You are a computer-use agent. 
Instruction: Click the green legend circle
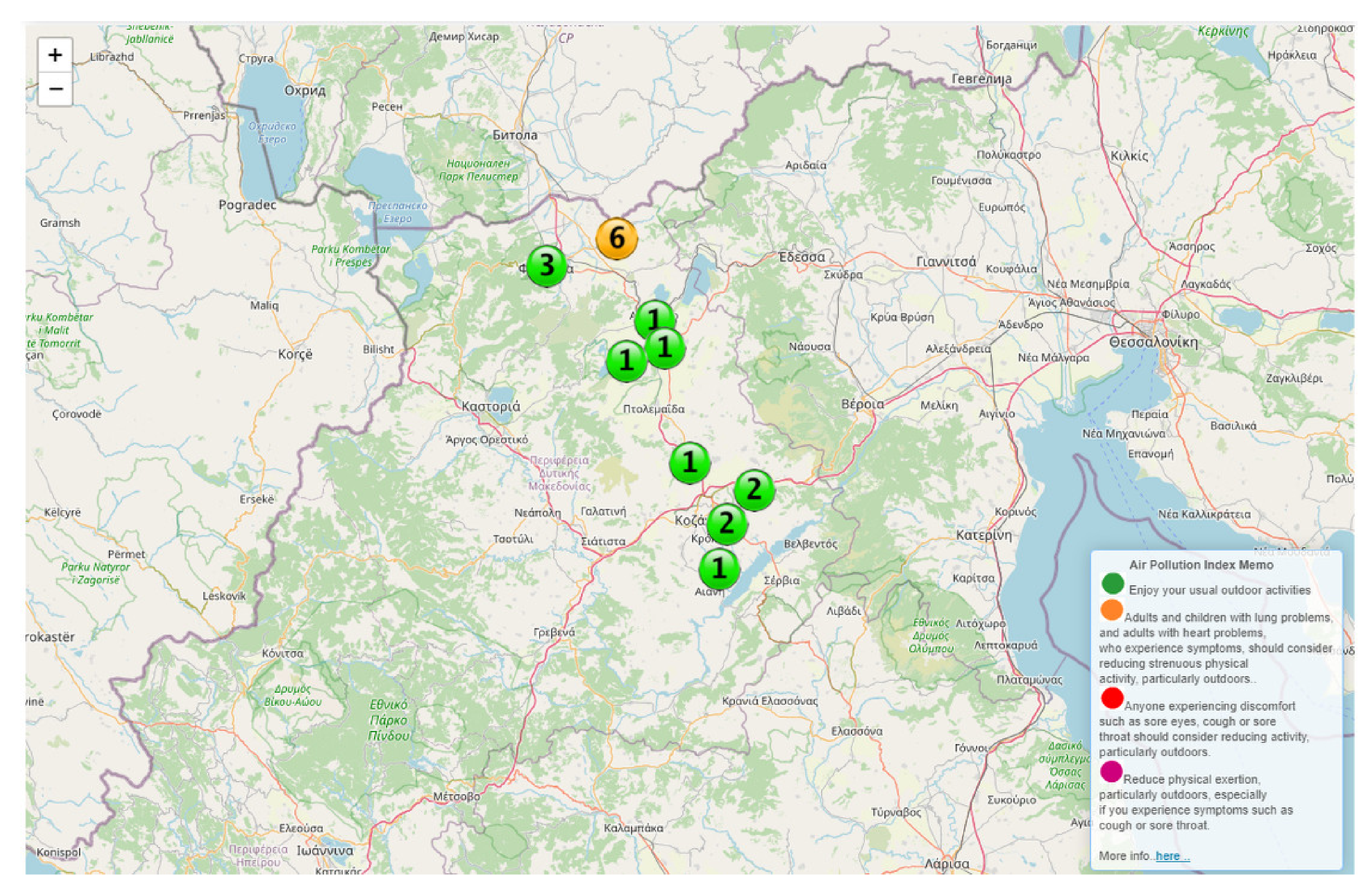click(x=1112, y=583)
